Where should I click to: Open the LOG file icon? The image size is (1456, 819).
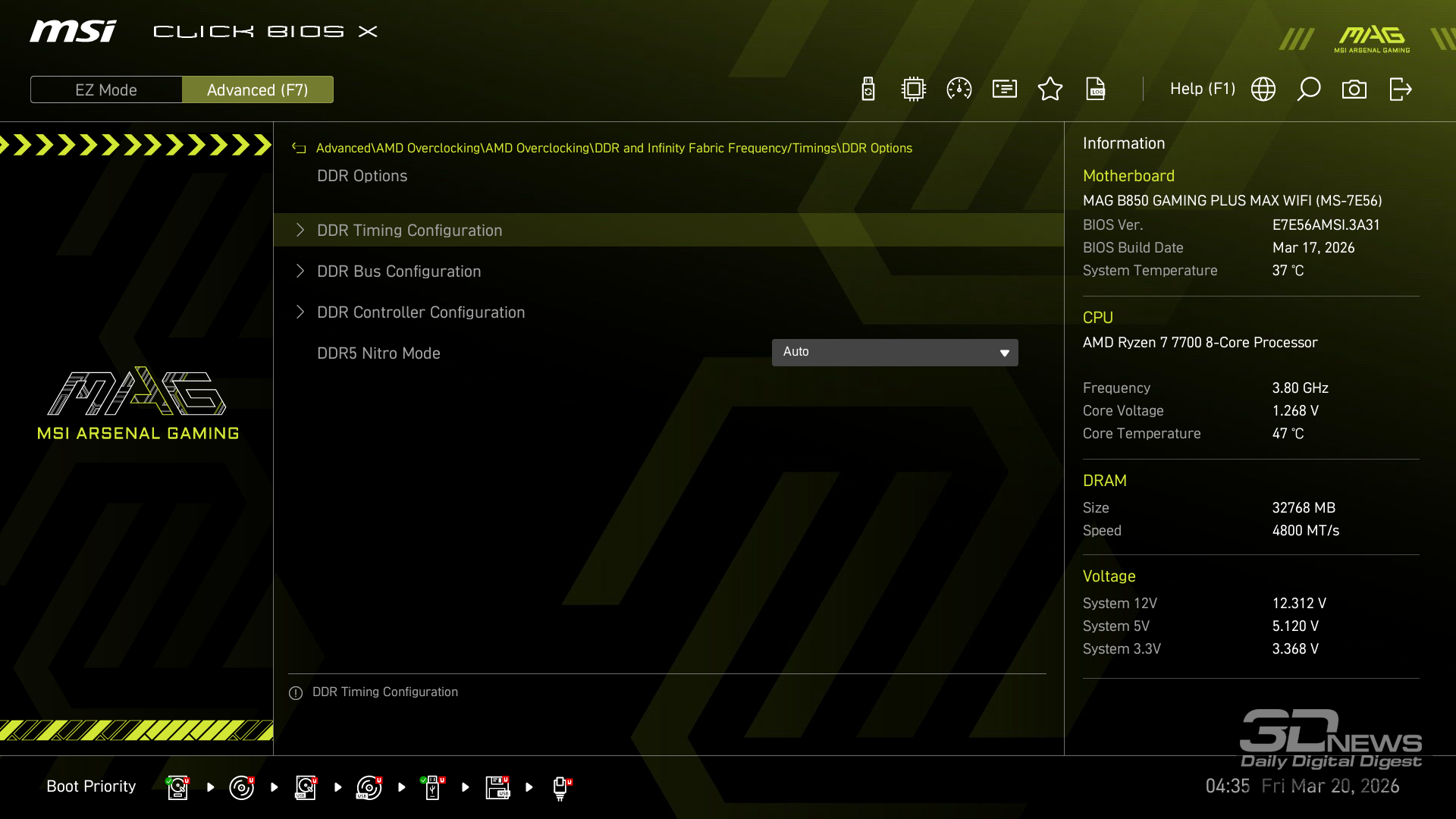coord(1096,89)
